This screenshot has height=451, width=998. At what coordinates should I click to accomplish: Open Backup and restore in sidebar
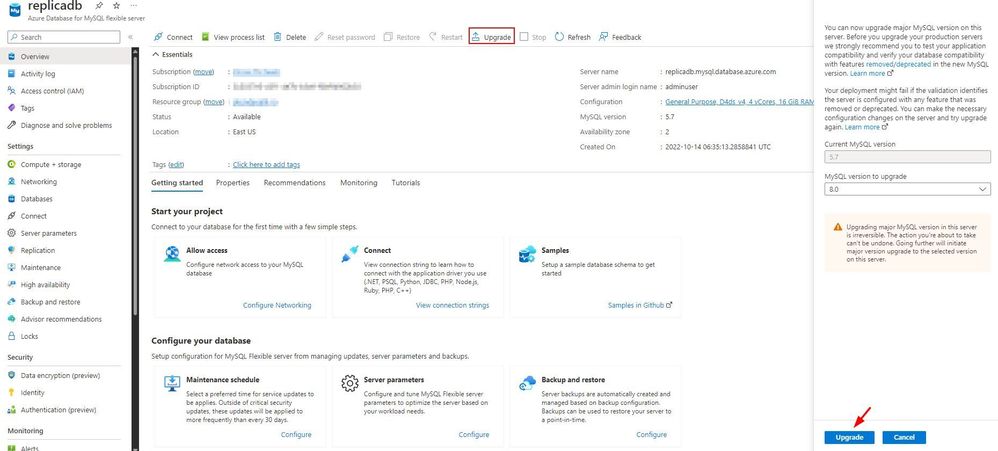[50, 302]
